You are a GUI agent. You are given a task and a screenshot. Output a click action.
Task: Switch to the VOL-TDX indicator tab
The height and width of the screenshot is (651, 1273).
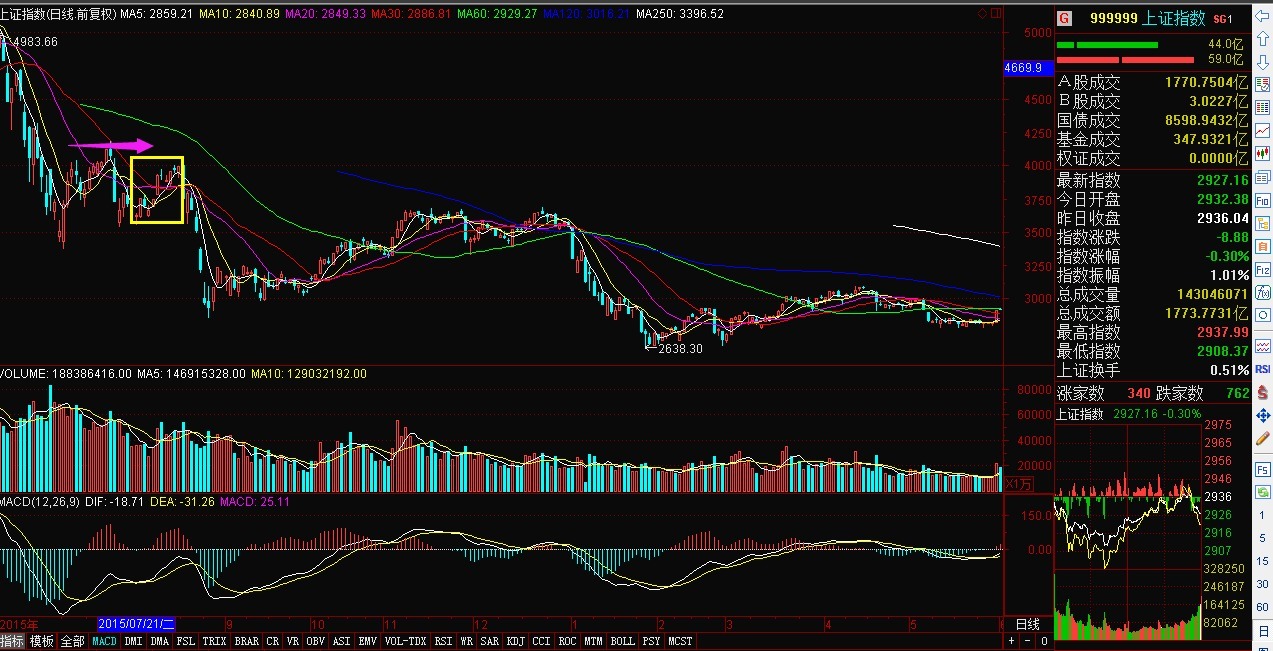(406, 641)
